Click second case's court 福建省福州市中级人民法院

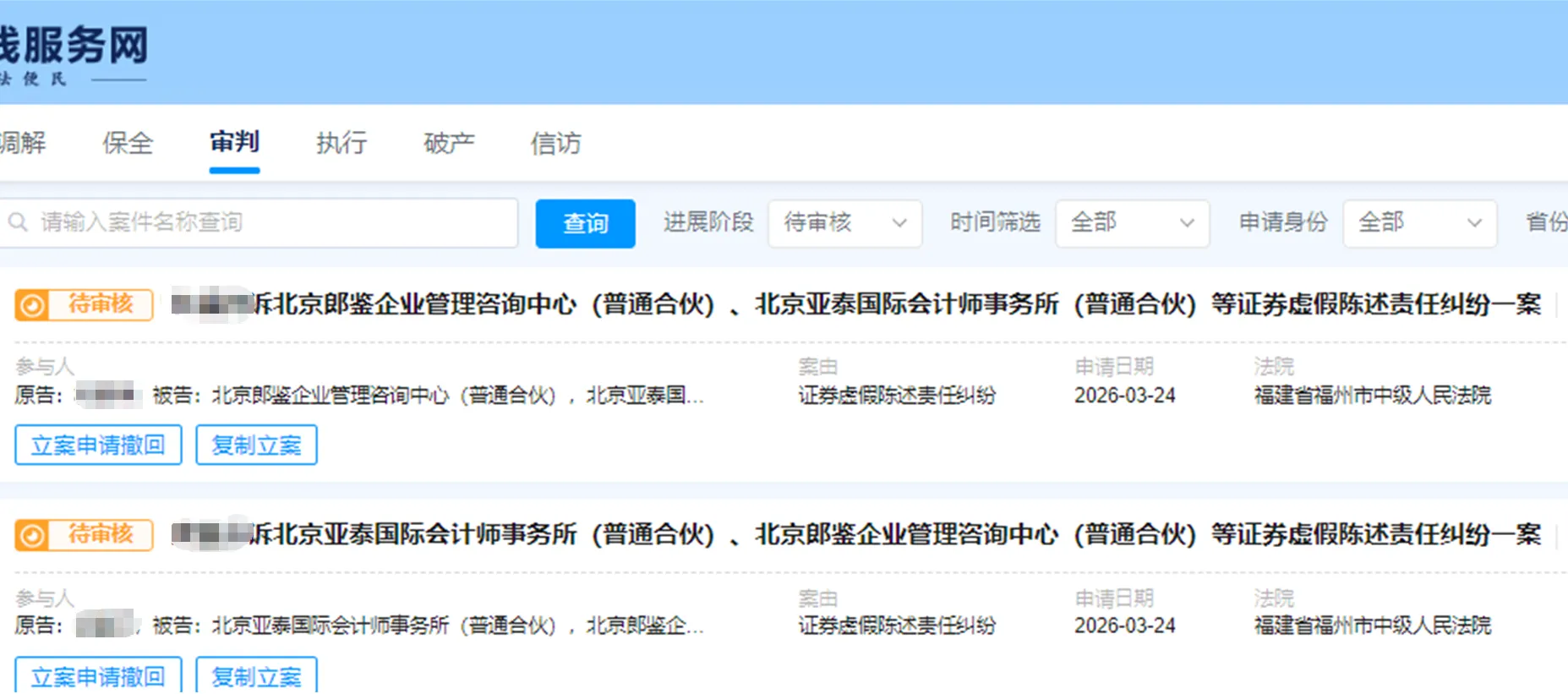(1373, 626)
